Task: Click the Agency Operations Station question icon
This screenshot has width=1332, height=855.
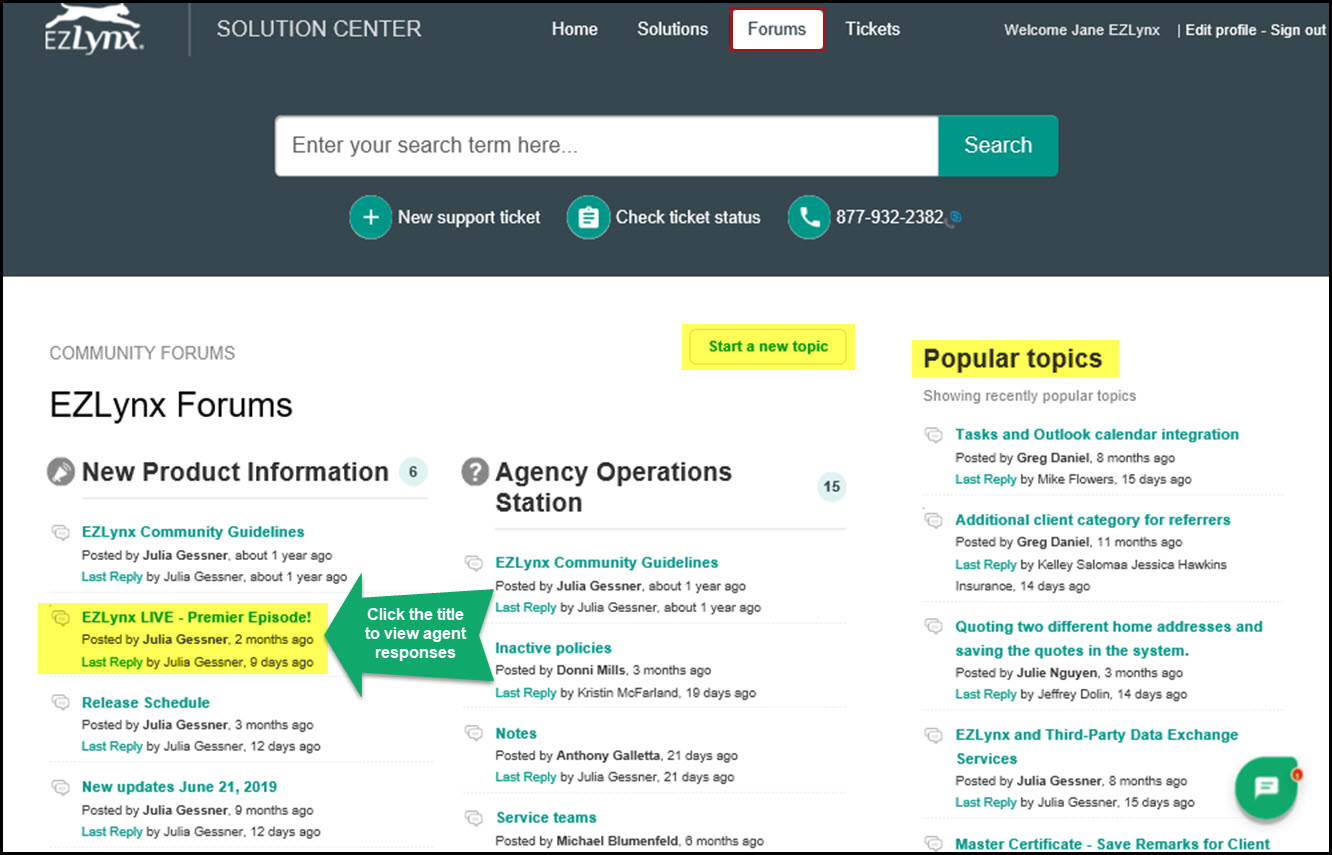Action: pos(475,472)
